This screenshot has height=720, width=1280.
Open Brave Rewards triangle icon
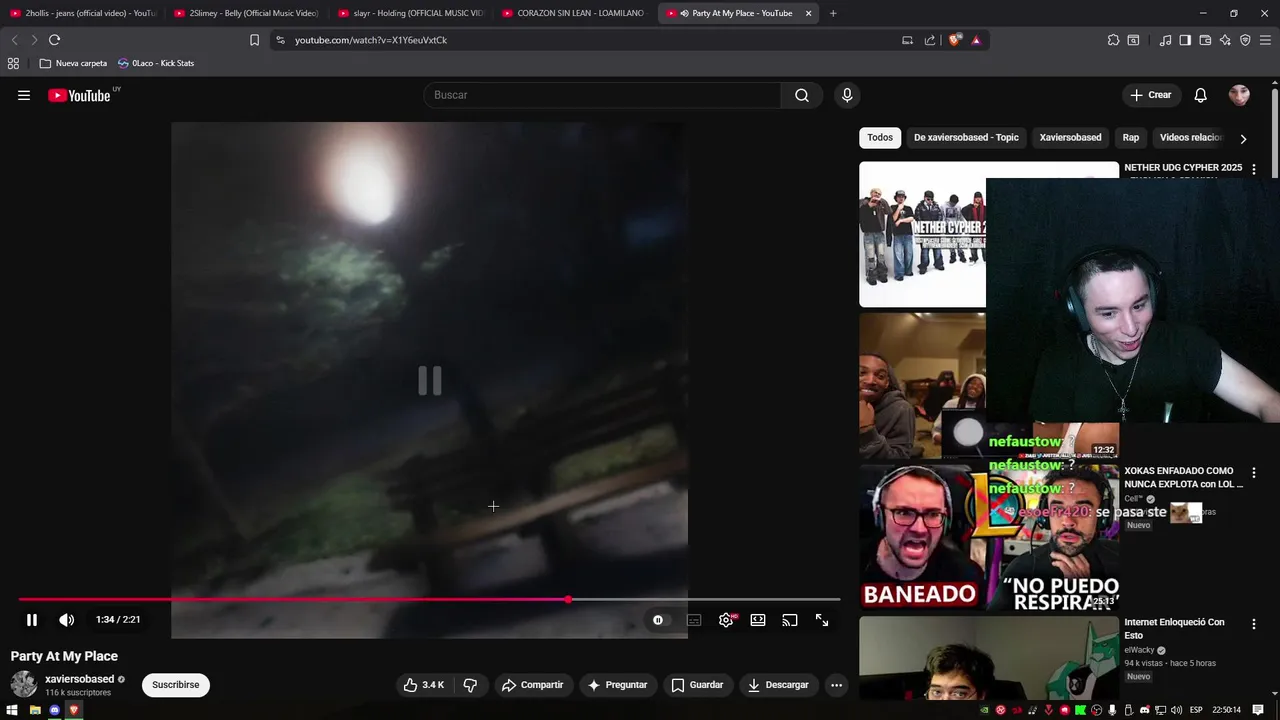point(976,40)
